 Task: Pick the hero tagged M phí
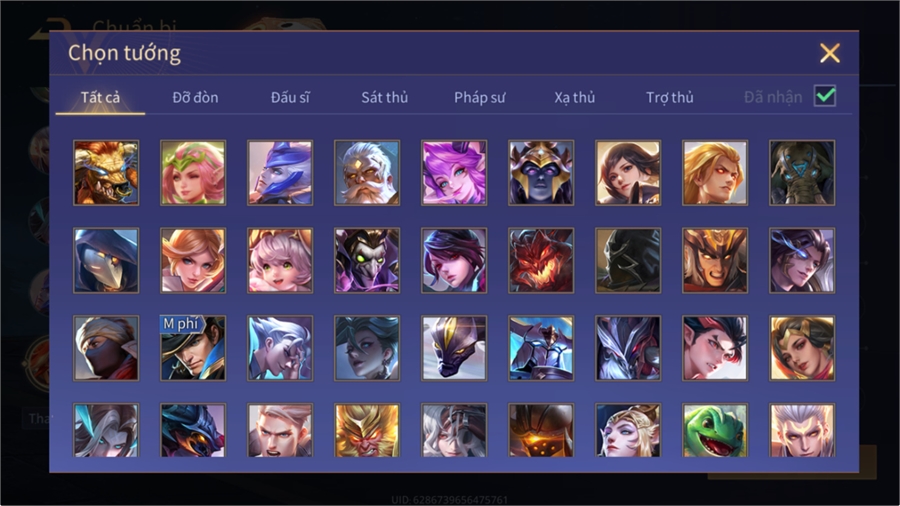193,348
